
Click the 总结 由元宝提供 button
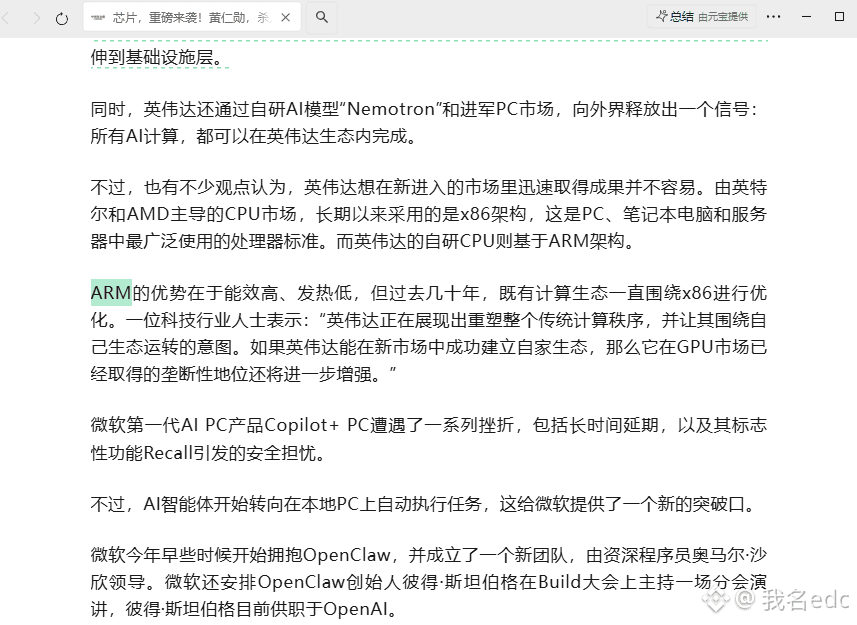click(x=702, y=16)
